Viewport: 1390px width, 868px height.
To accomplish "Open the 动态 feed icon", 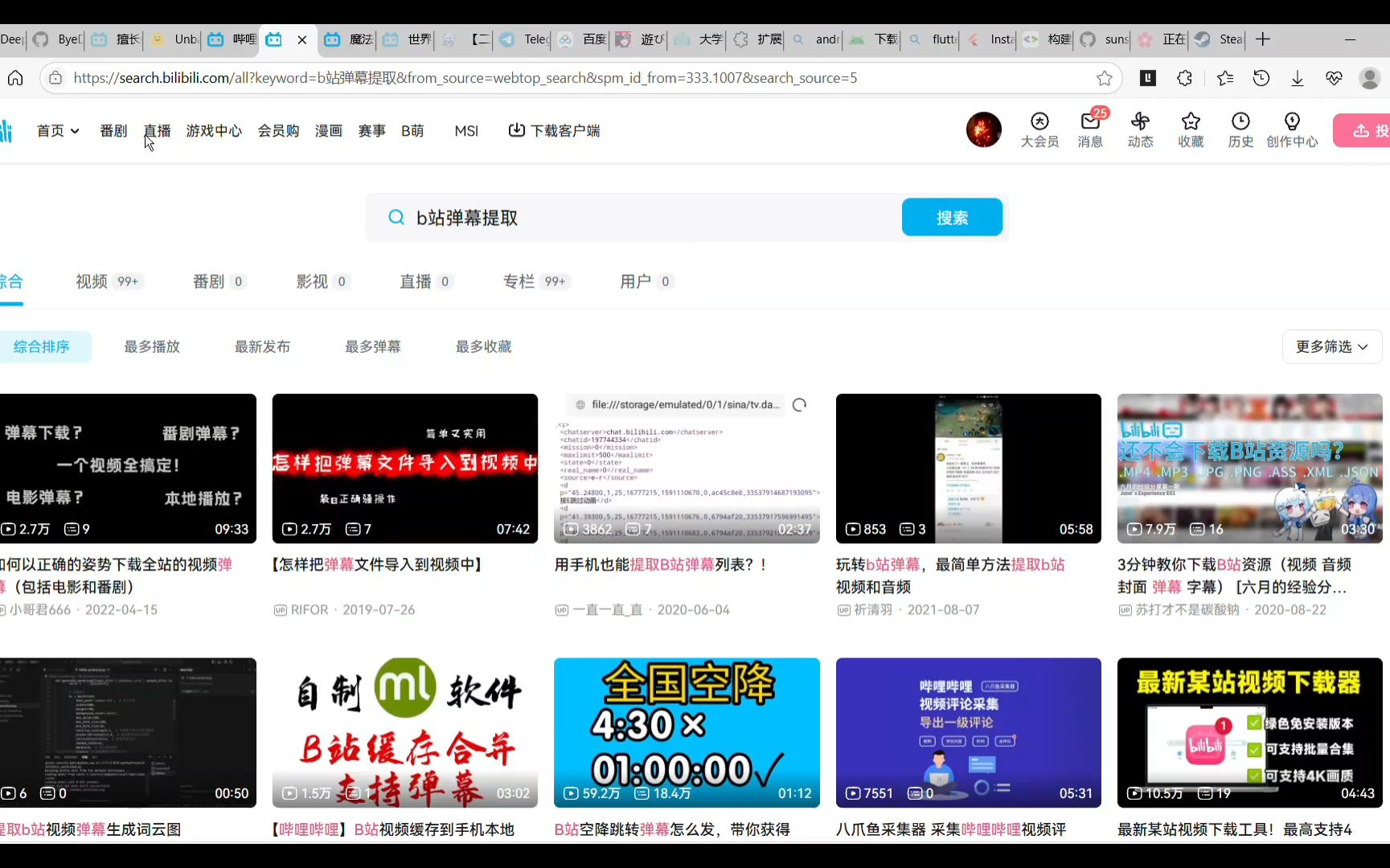I will coord(1140,130).
